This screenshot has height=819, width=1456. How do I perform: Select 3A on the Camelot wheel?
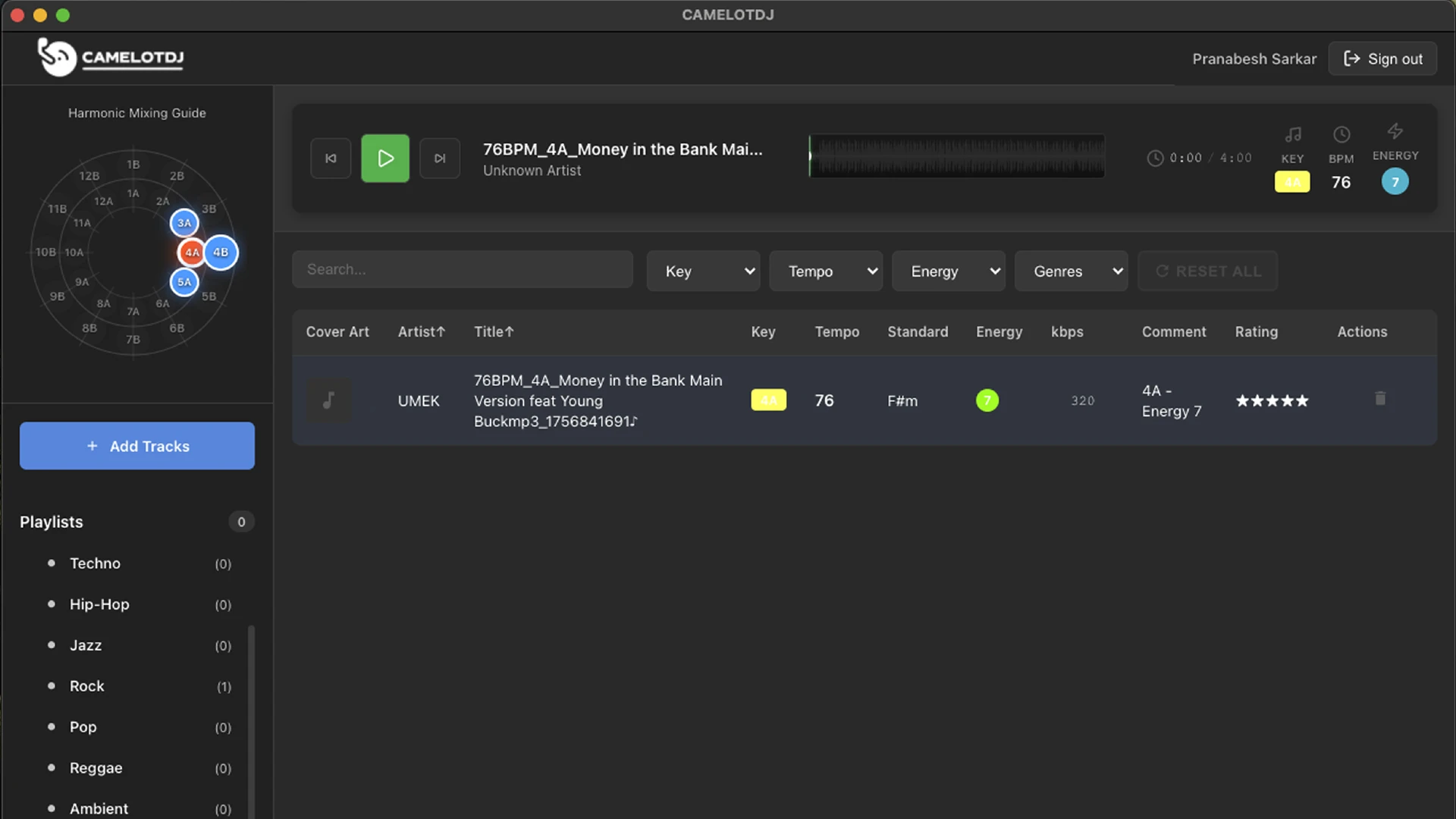click(x=184, y=223)
